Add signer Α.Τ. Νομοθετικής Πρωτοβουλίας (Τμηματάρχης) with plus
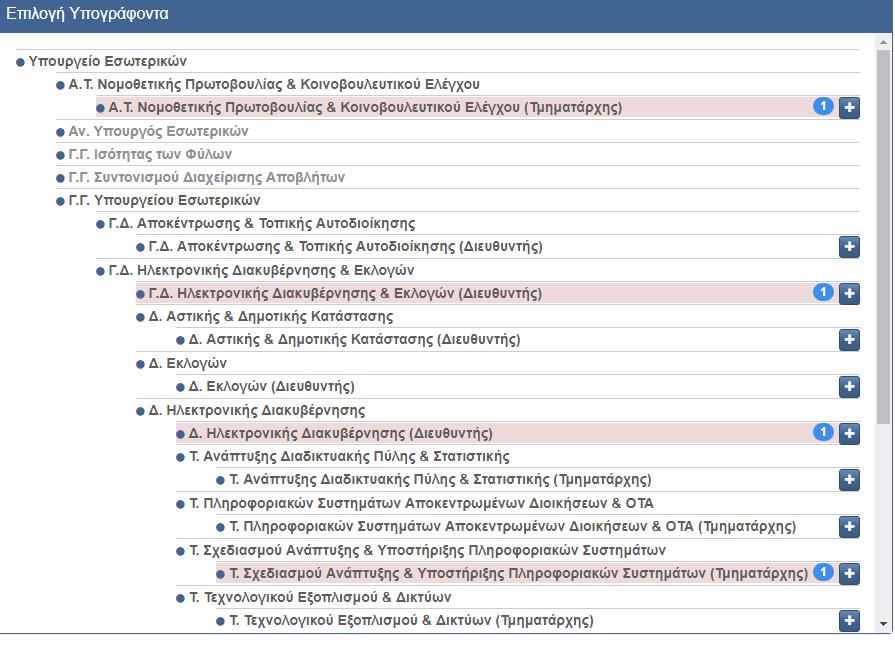This screenshot has height=670, width=895. tap(849, 107)
